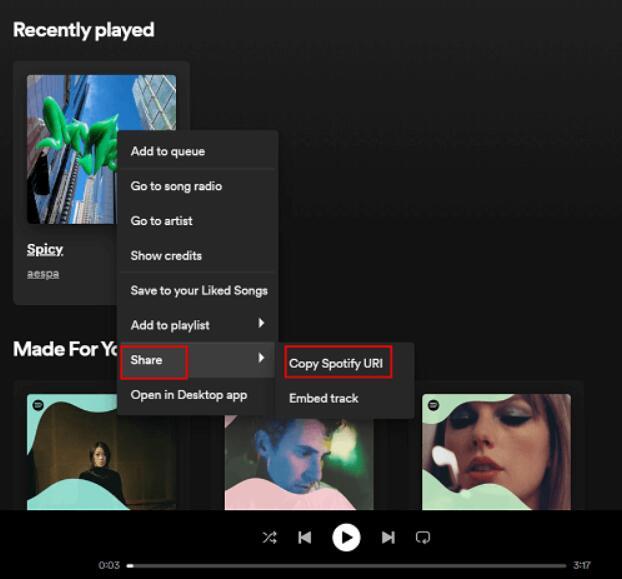Click the 3:17 track duration label
This screenshot has width=622, height=579.
pos(582,565)
